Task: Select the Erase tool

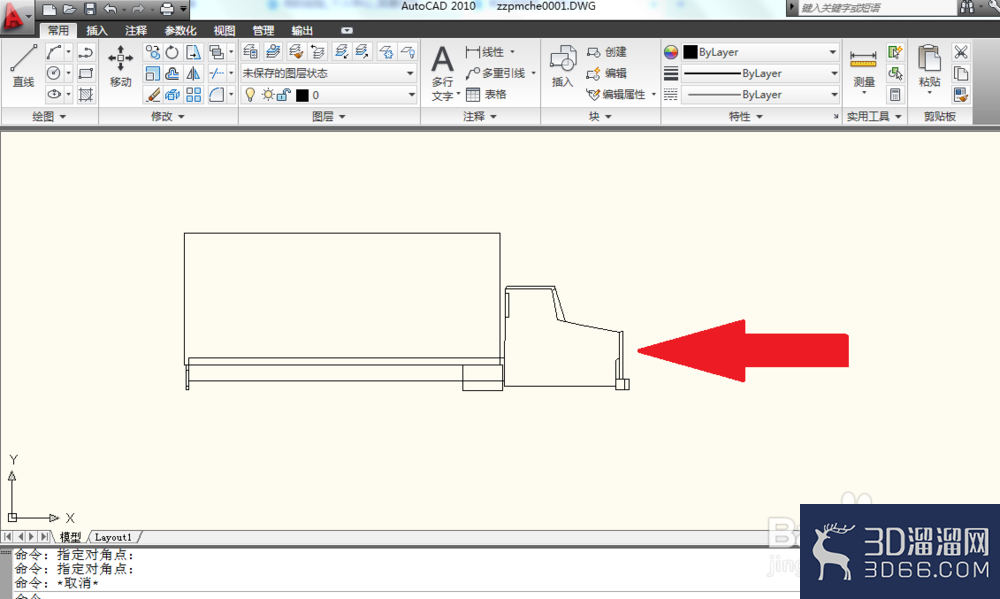Action: click(152, 94)
